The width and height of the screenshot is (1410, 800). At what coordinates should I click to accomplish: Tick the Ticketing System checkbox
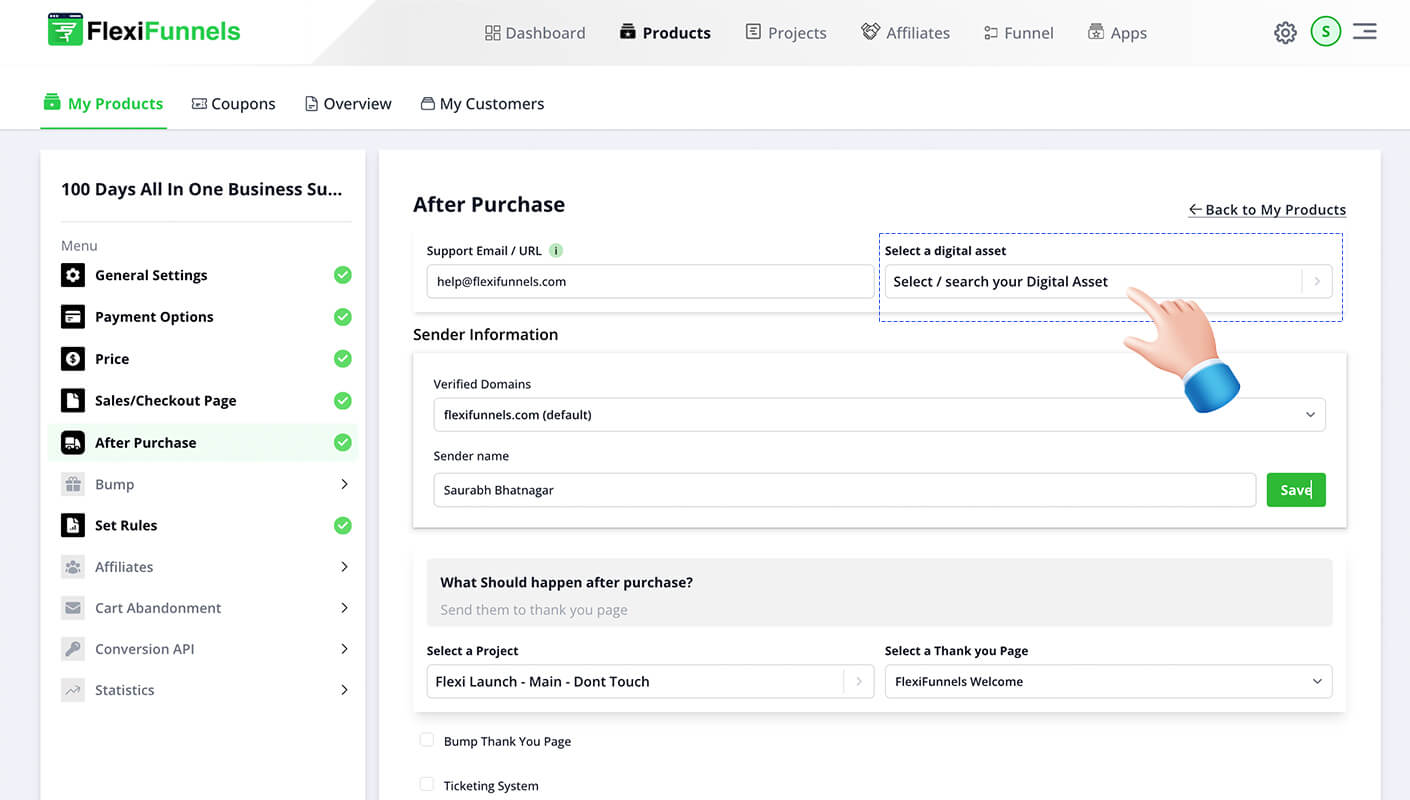click(x=427, y=785)
